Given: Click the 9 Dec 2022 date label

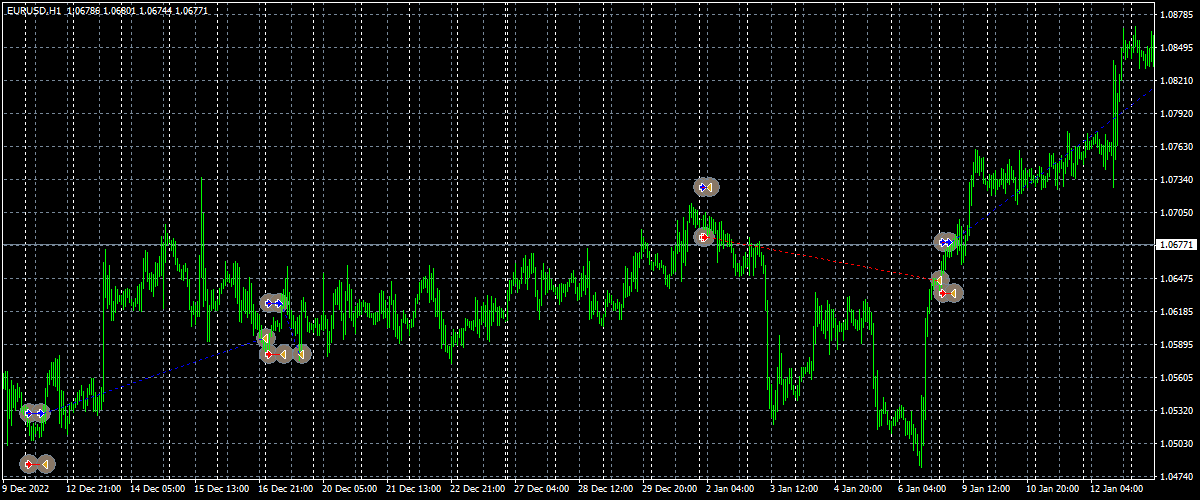Looking at the screenshot, I should (26, 490).
